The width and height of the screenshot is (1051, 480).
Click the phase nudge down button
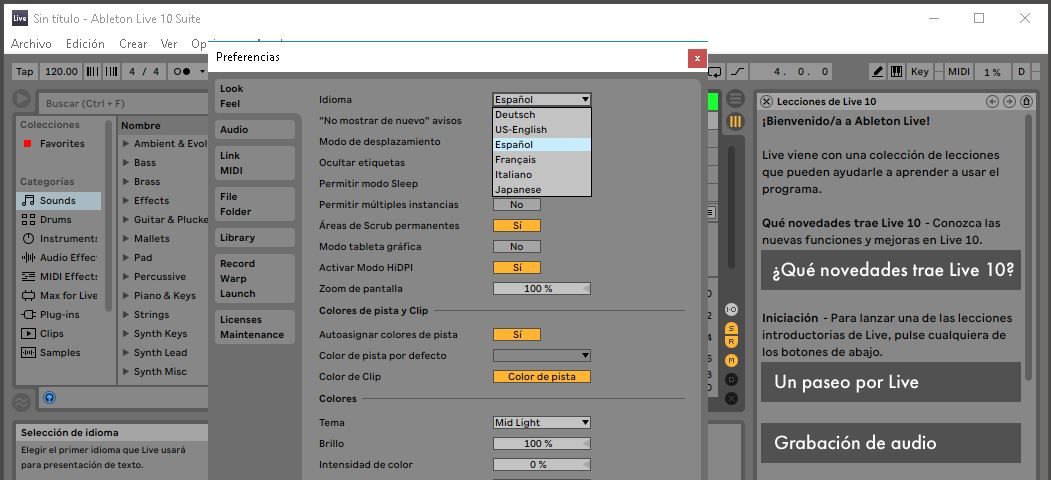pyautogui.click(x=92, y=72)
